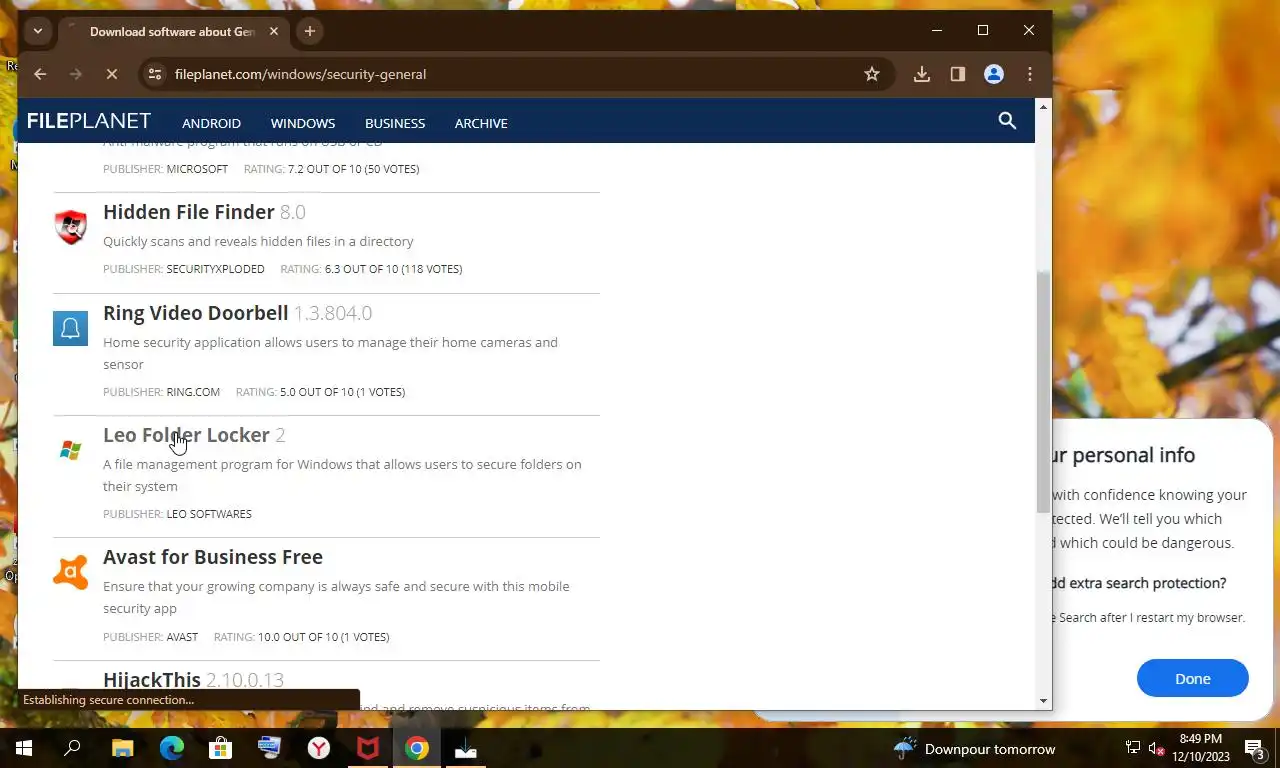Open Windows Start menu
The image size is (1280, 768).
pos(24,748)
